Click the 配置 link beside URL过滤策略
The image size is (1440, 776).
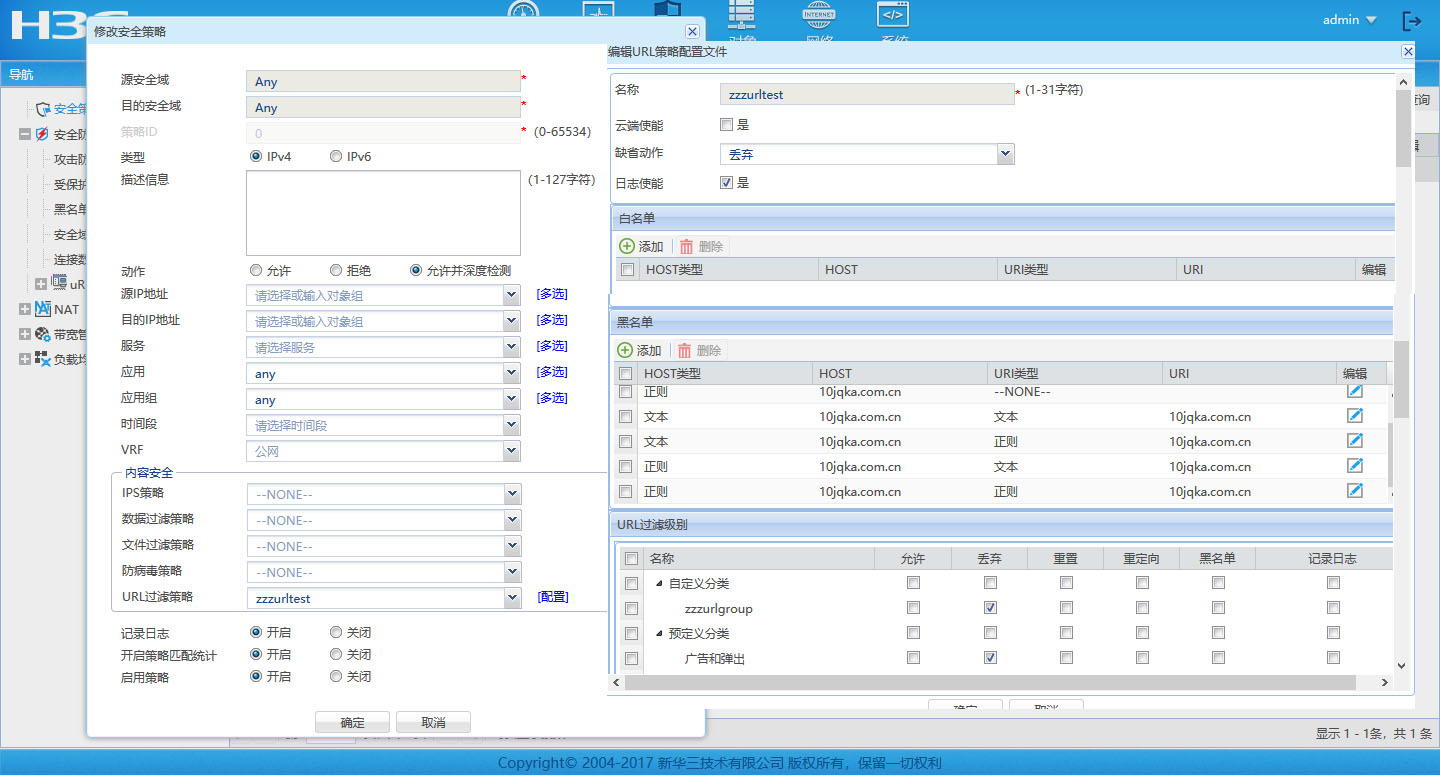click(x=553, y=597)
